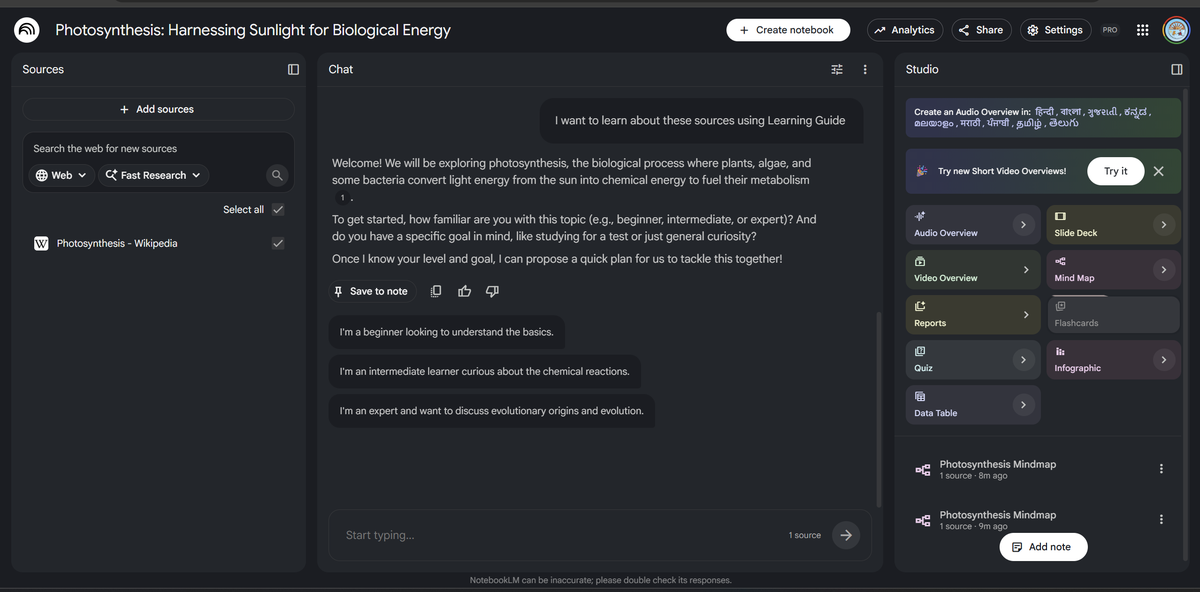Viewport: 1200px width, 592px height.
Task: Open chat configuration sliders icon
Action: pyautogui.click(x=837, y=69)
